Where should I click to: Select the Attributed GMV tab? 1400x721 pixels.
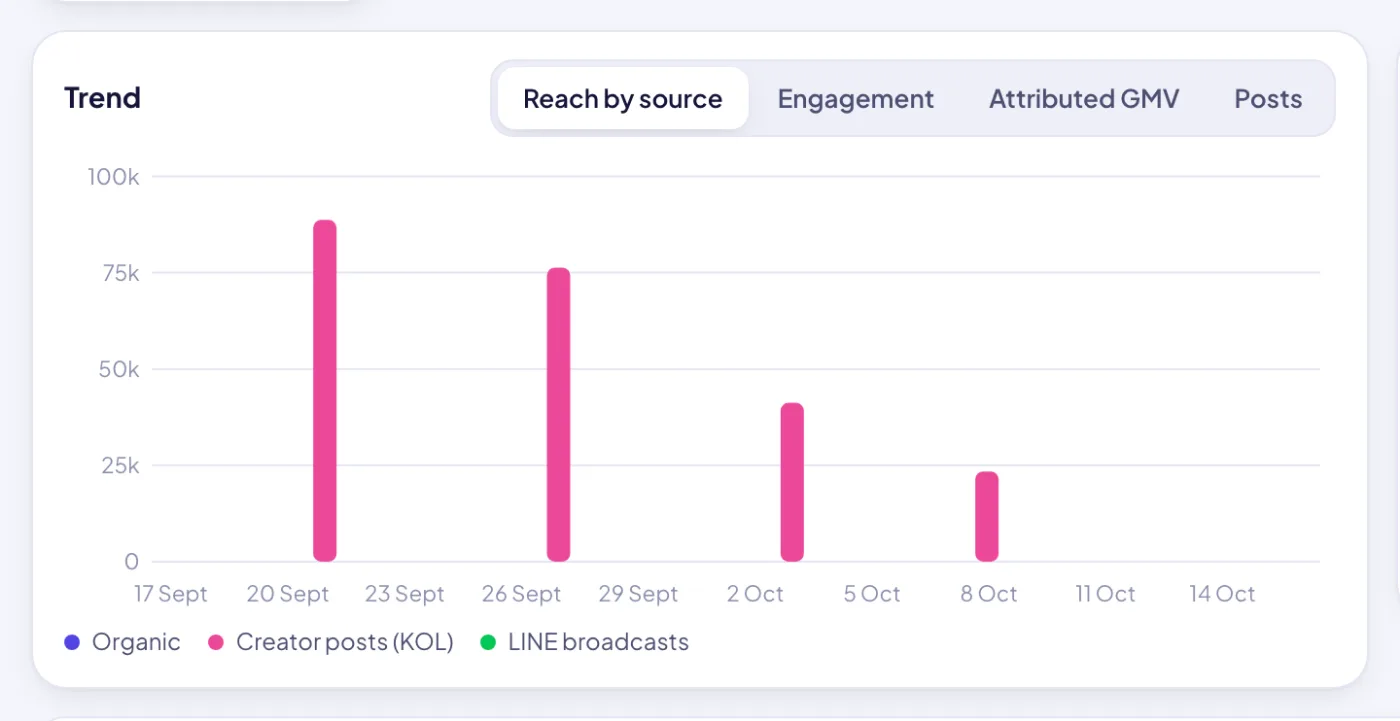(1084, 98)
